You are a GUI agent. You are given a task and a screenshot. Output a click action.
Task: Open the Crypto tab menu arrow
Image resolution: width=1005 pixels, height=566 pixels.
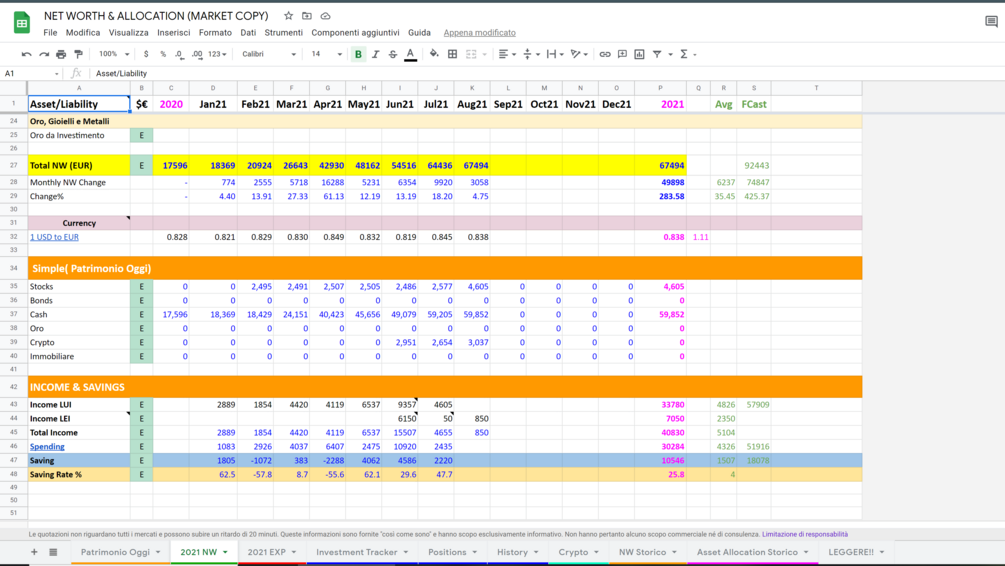pos(596,552)
